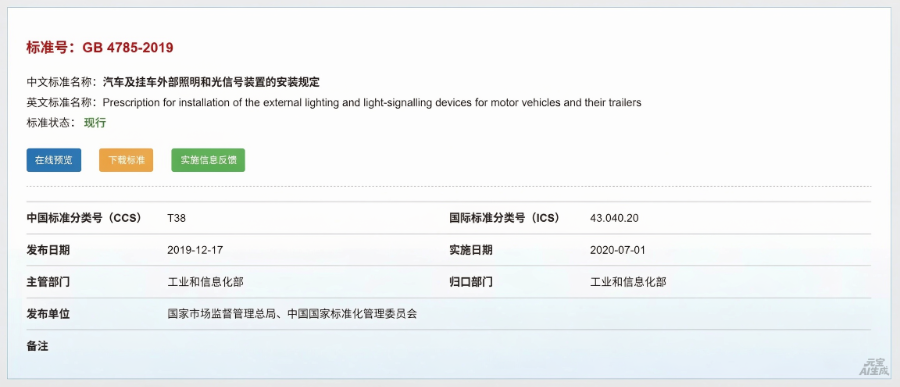Click the 实施日期 label
The image size is (900, 387).
471,250
